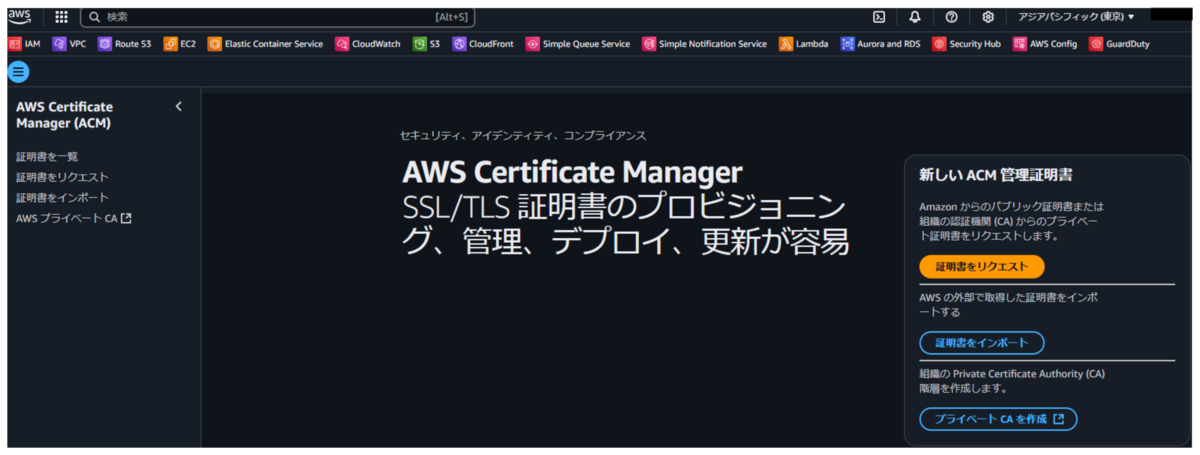Expand the アジアパシフィック (東京) region dropdown
This screenshot has height=455, width=1200.
pos(1076,17)
